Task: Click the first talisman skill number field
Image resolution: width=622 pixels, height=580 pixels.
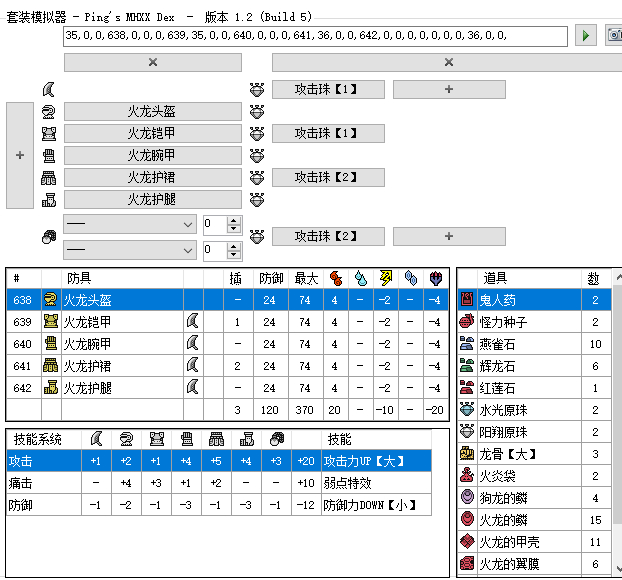Action: click(215, 224)
